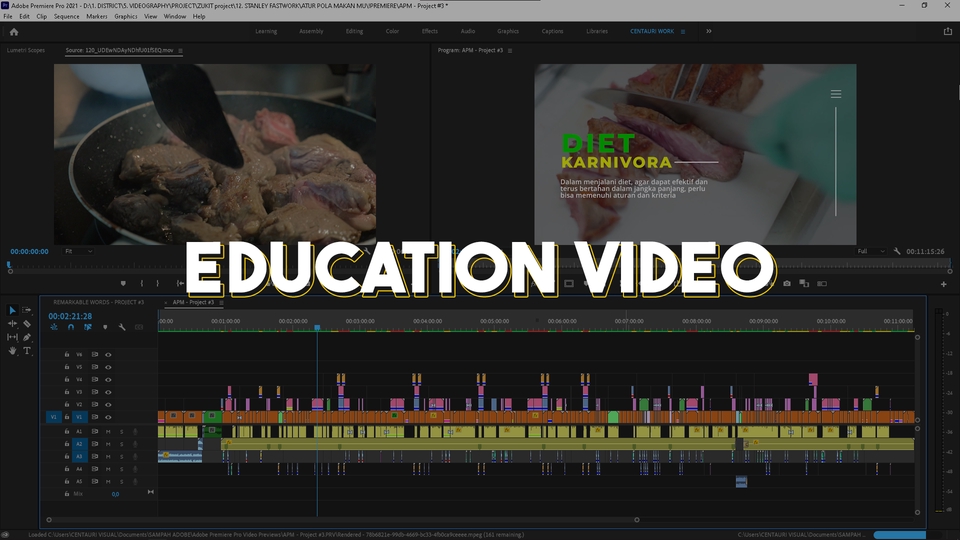
Task: Open the Sequence menu
Action: tap(66, 17)
